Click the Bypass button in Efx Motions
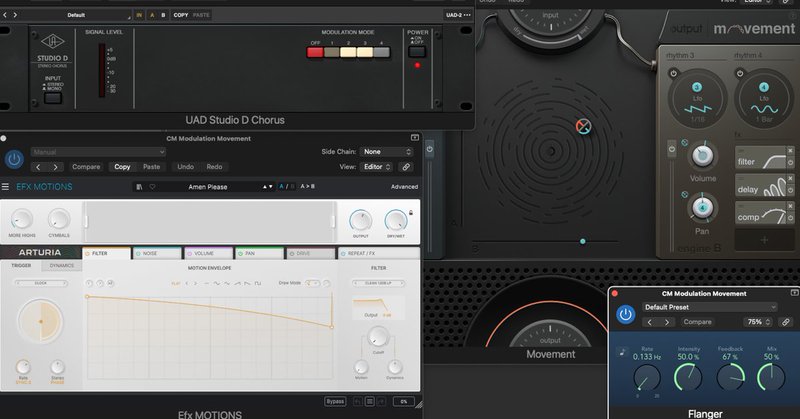Viewport: 800px width, 419px height. click(335, 402)
